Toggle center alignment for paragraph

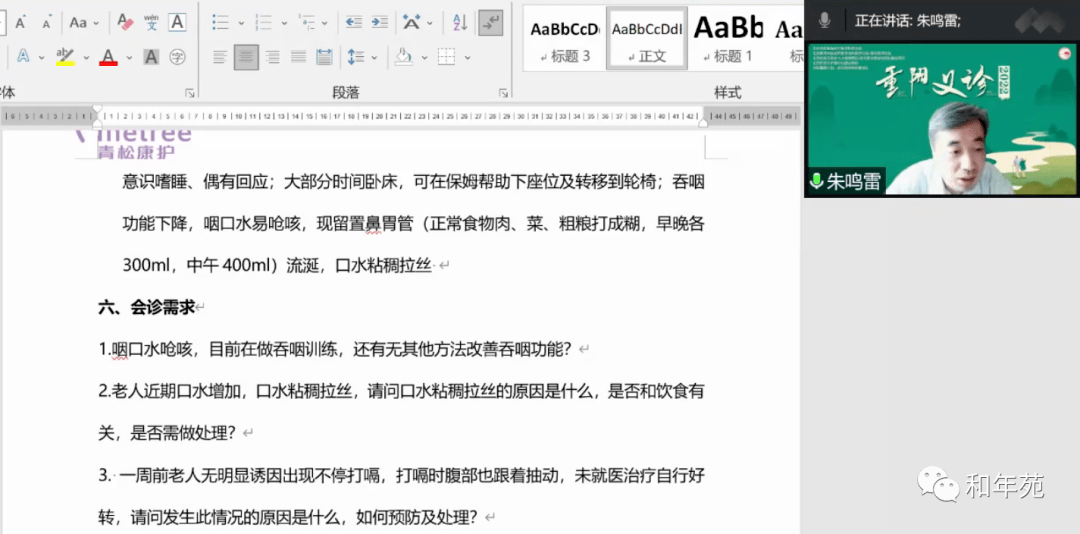(246, 57)
